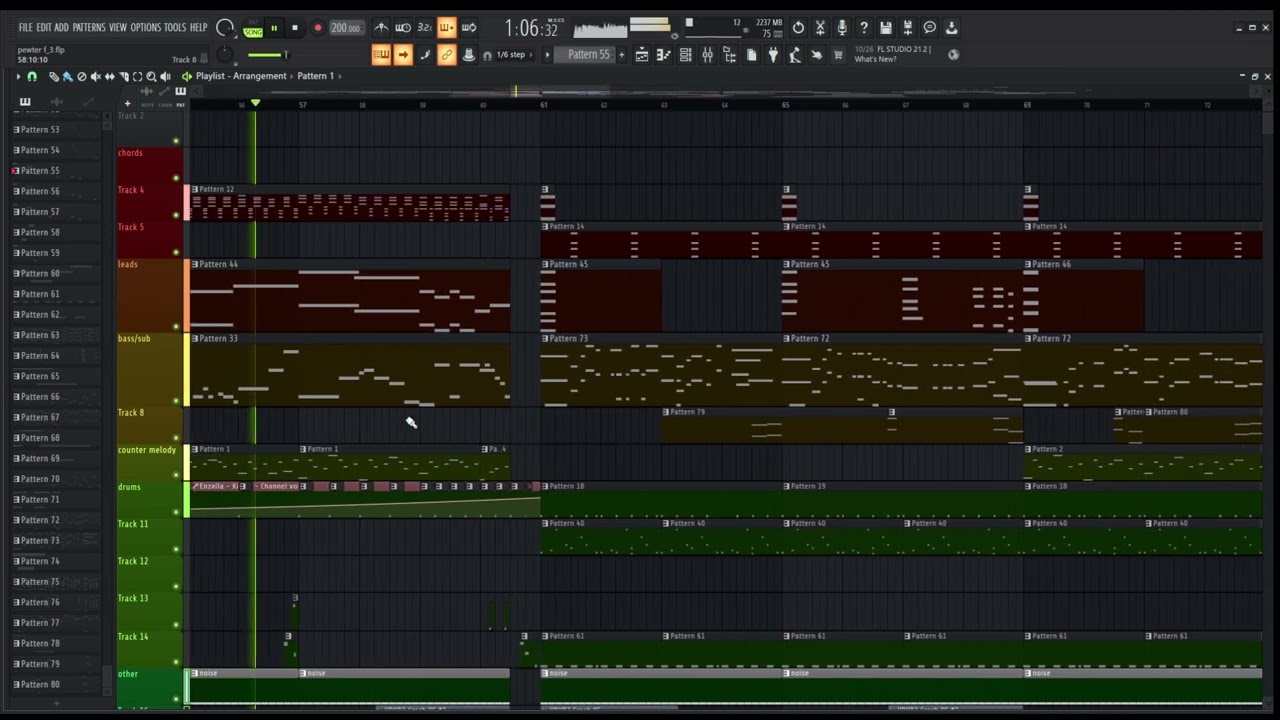
Task: Open clip menu of Pattern 44 clip
Action: [194, 264]
